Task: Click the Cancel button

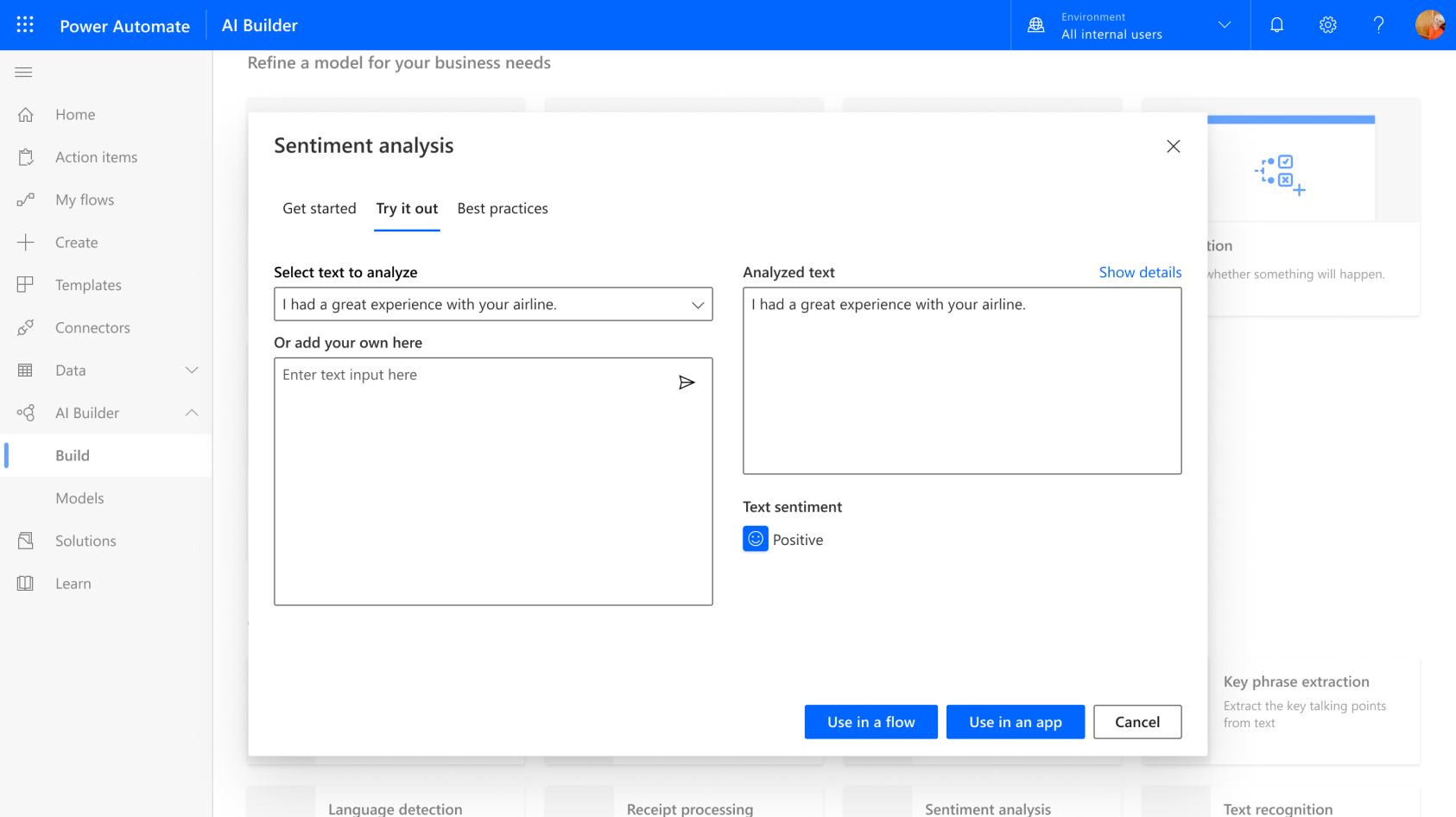Action: tap(1137, 722)
